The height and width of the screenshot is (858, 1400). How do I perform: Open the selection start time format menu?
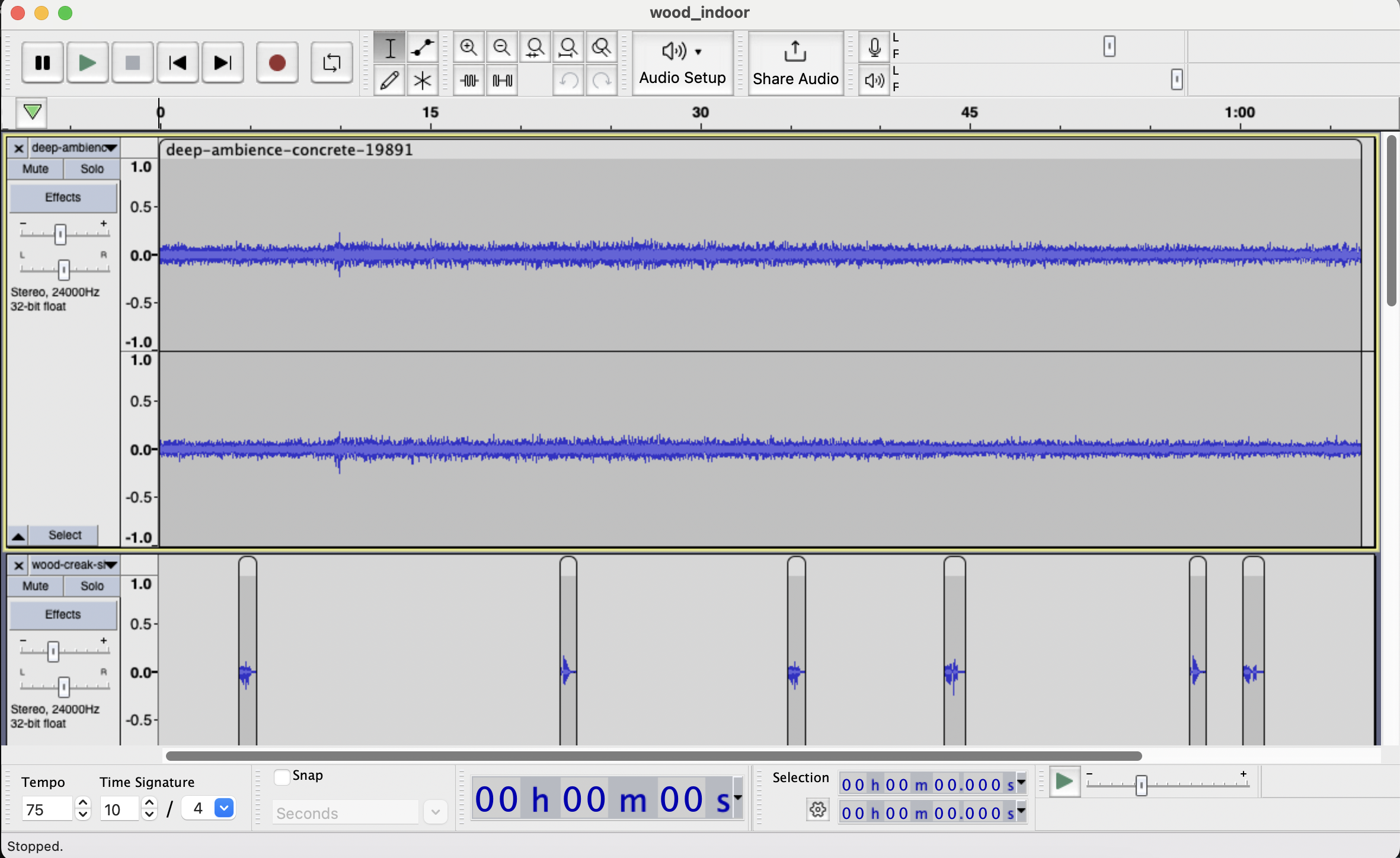click(x=1021, y=783)
